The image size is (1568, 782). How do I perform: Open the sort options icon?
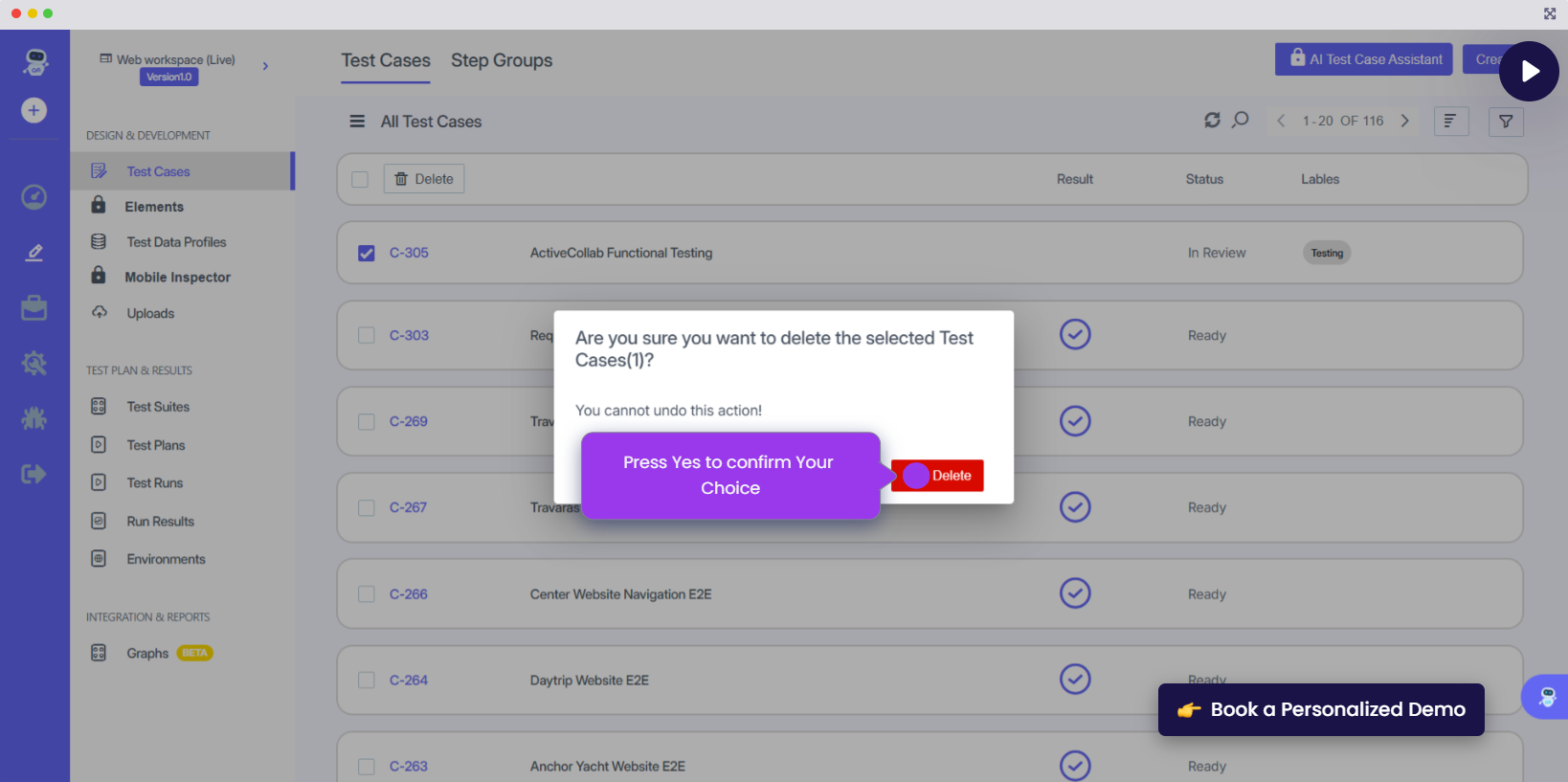coord(1450,122)
